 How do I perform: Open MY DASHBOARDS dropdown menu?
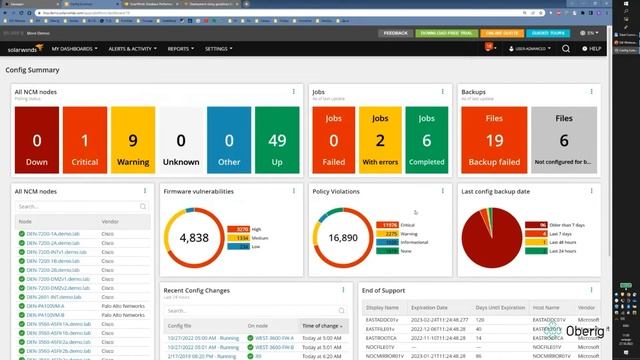(x=74, y=49)
